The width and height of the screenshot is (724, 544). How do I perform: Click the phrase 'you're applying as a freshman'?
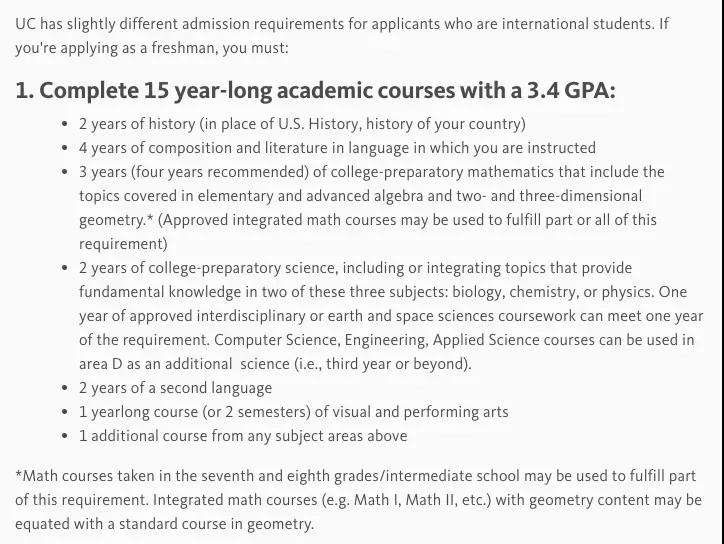point(115,48)
